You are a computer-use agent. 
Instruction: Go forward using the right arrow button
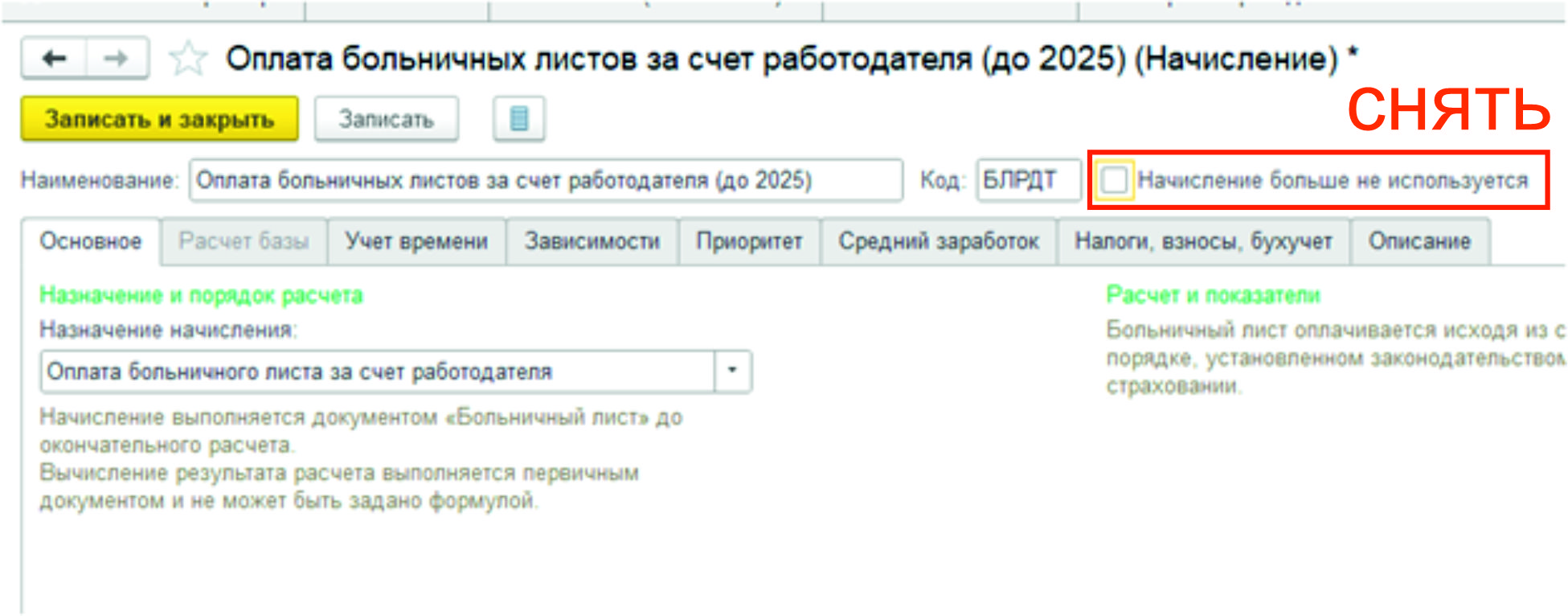click(x=117, y=59)
